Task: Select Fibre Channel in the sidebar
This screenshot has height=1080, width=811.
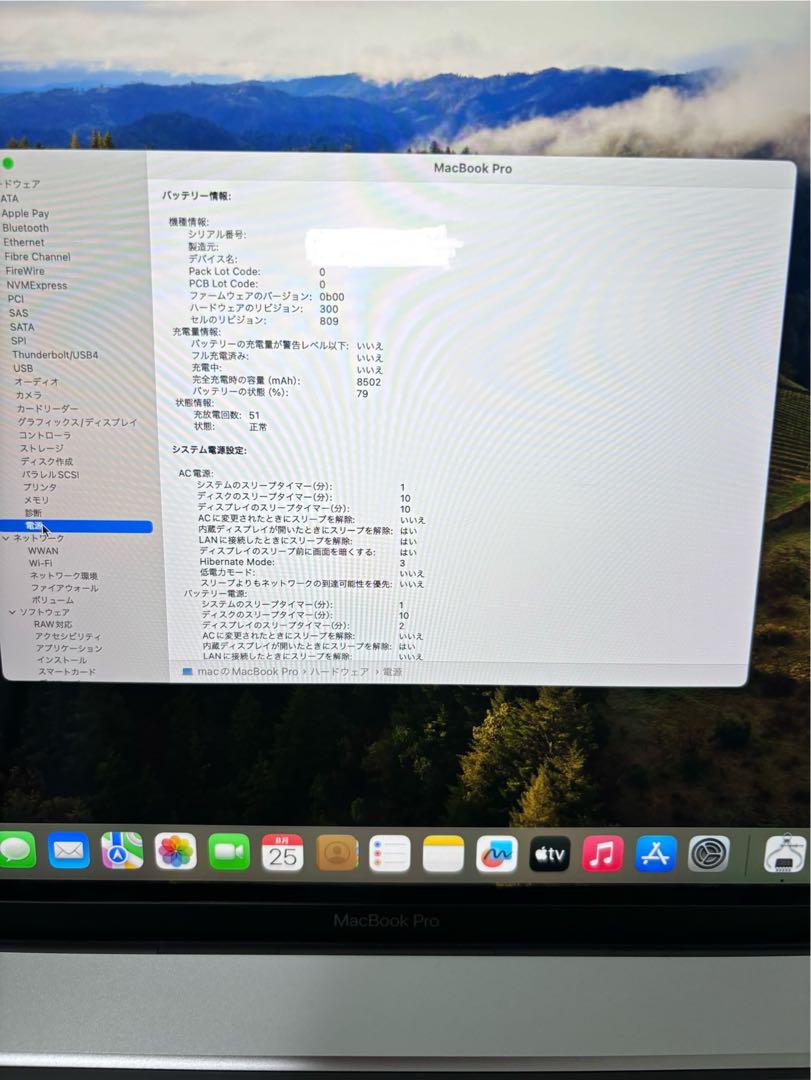Action: point(37,257)
